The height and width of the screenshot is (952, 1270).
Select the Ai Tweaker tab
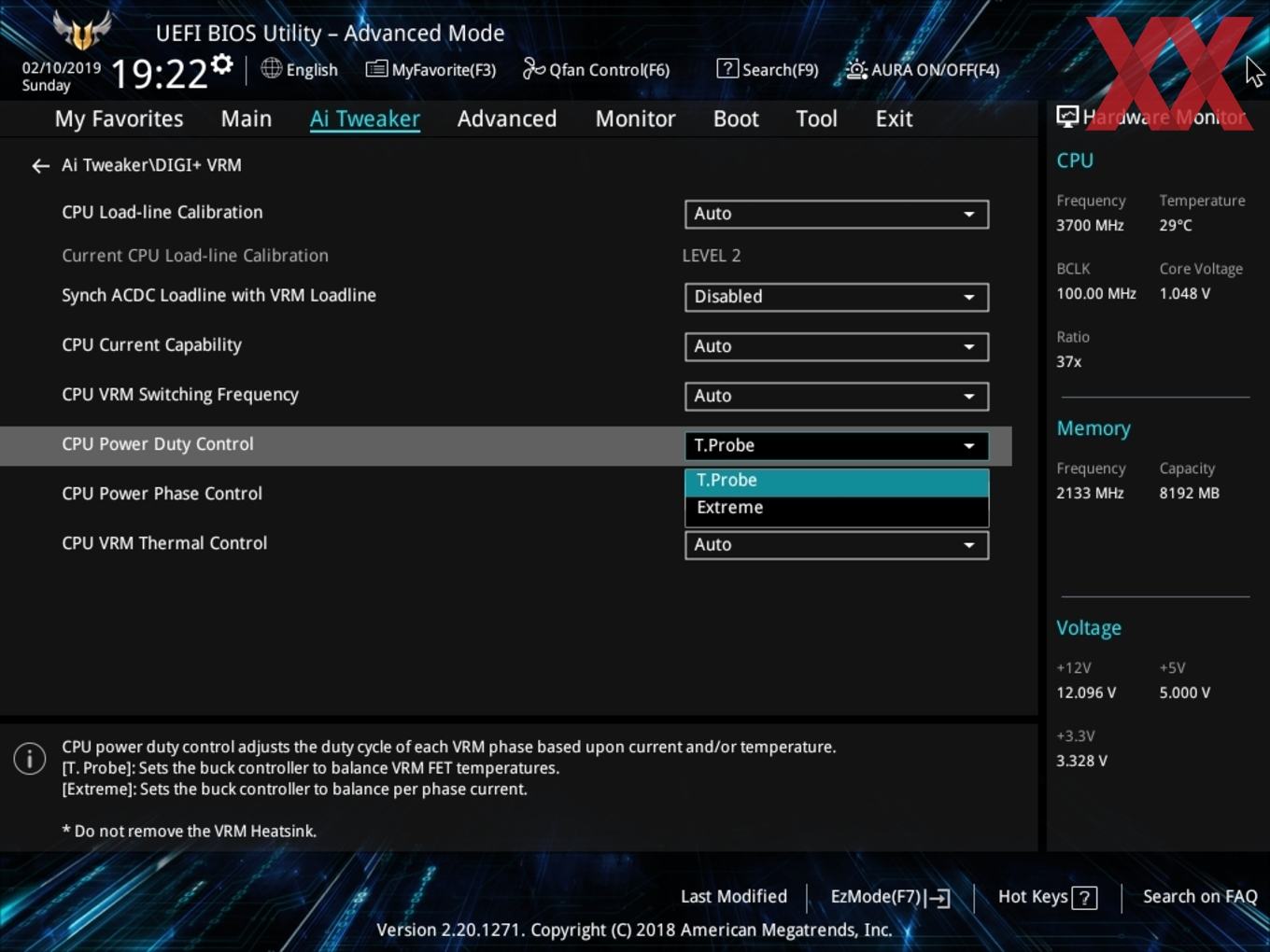click(365, 119)
